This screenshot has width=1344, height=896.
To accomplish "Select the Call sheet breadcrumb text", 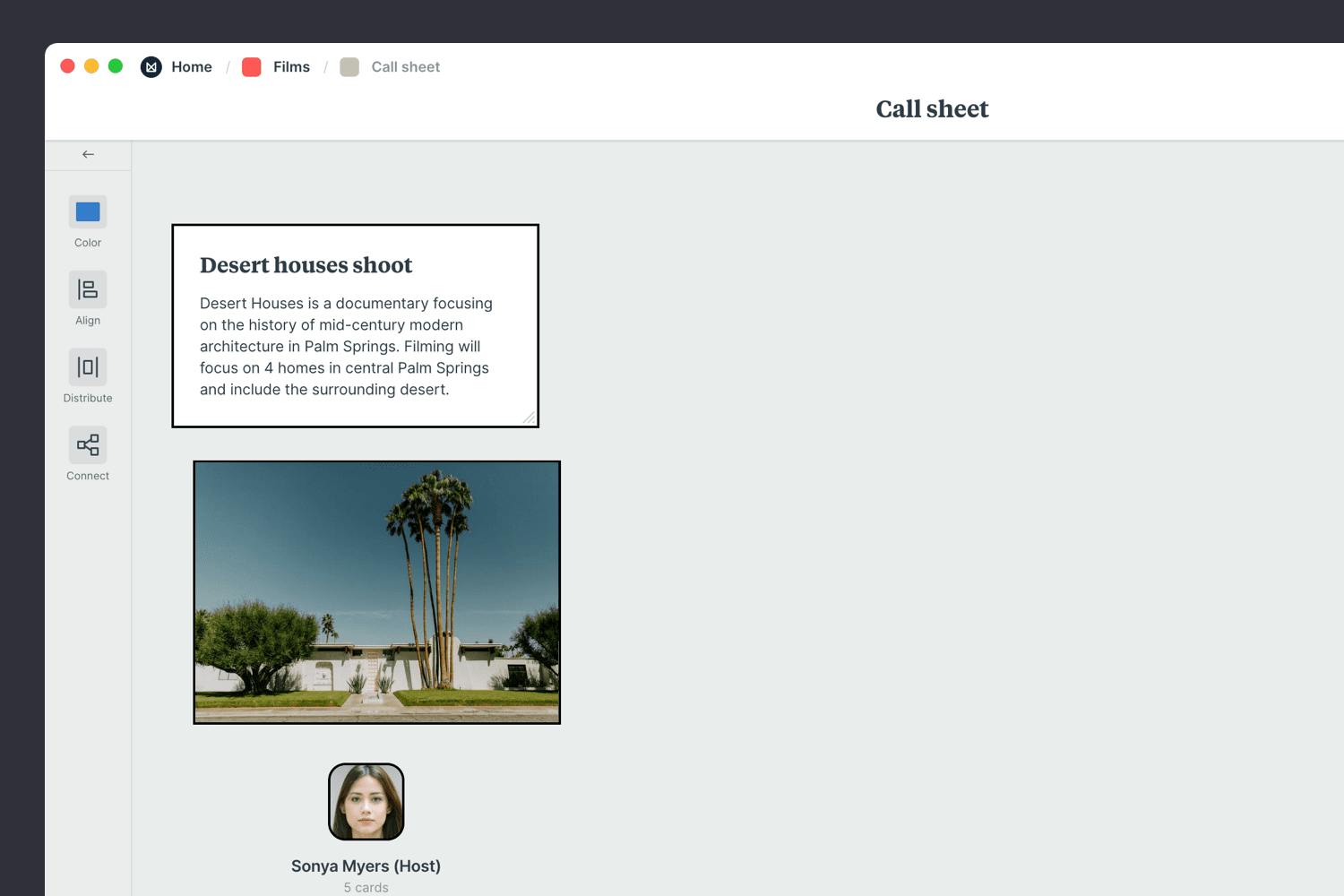I will coord(405,67).
